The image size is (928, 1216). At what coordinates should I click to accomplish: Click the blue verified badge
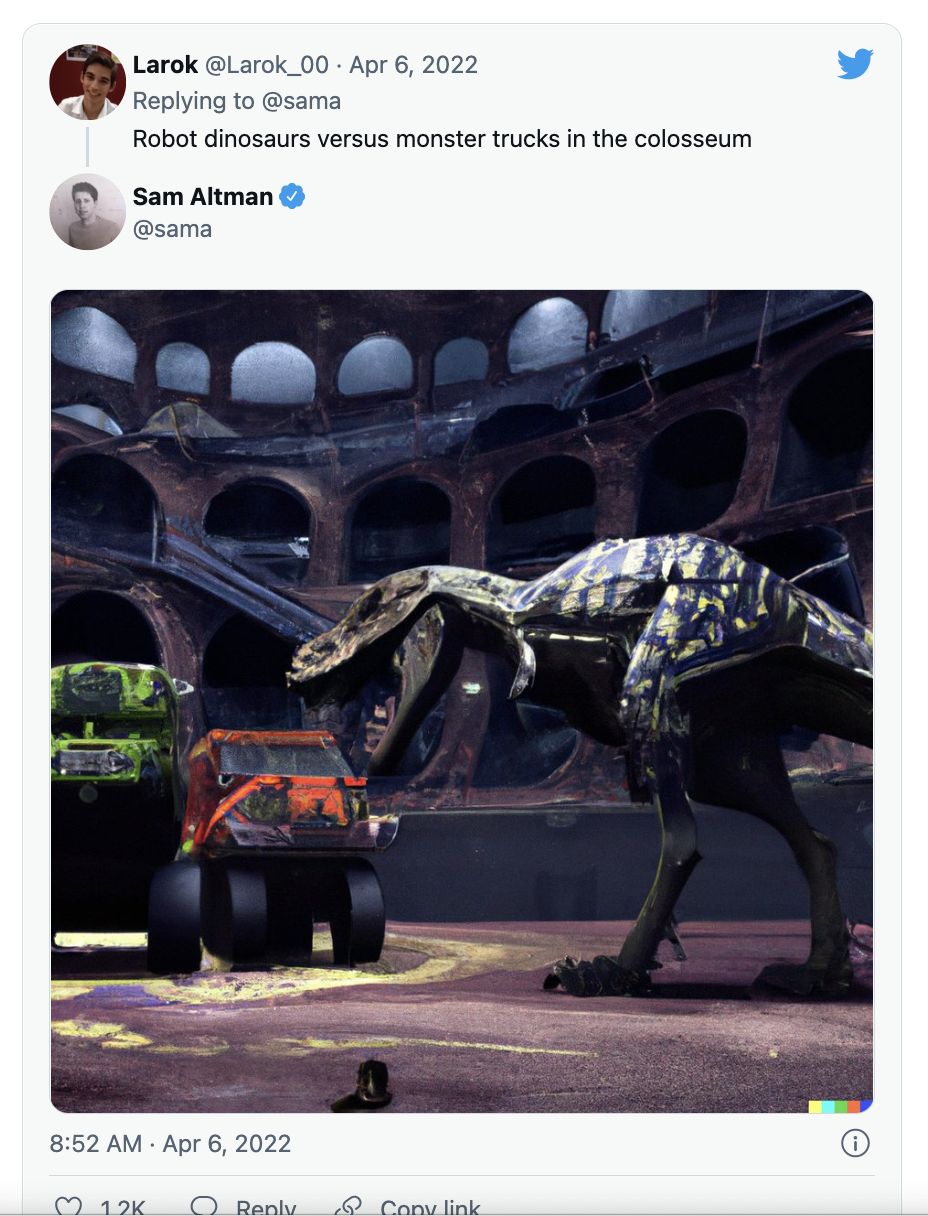[x=292, y=197]
